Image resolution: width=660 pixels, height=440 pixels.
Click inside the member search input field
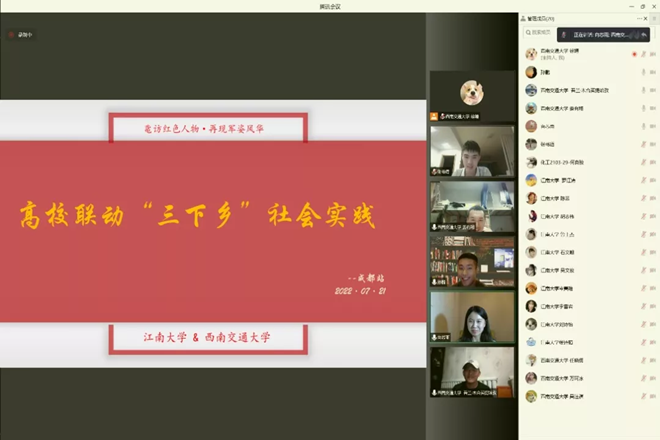tap(548, 34)
